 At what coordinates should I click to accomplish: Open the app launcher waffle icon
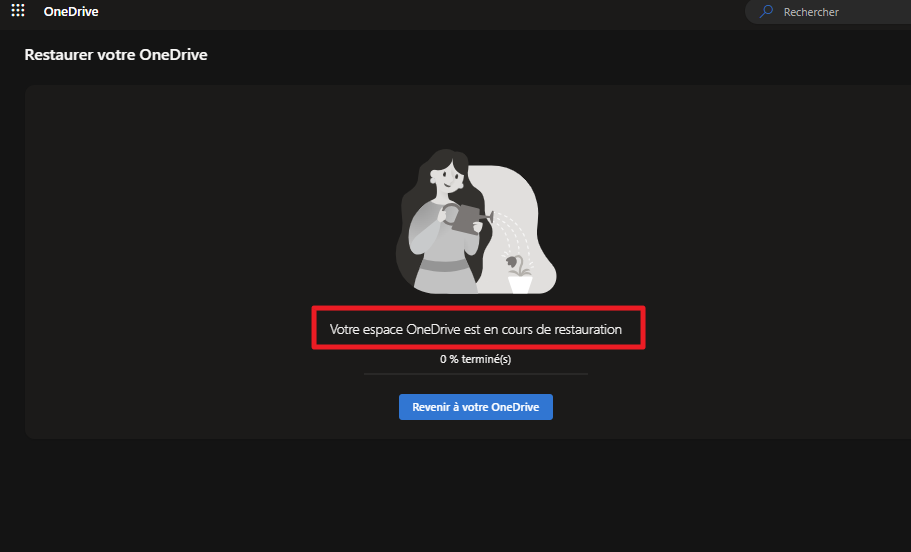(18, 10)
